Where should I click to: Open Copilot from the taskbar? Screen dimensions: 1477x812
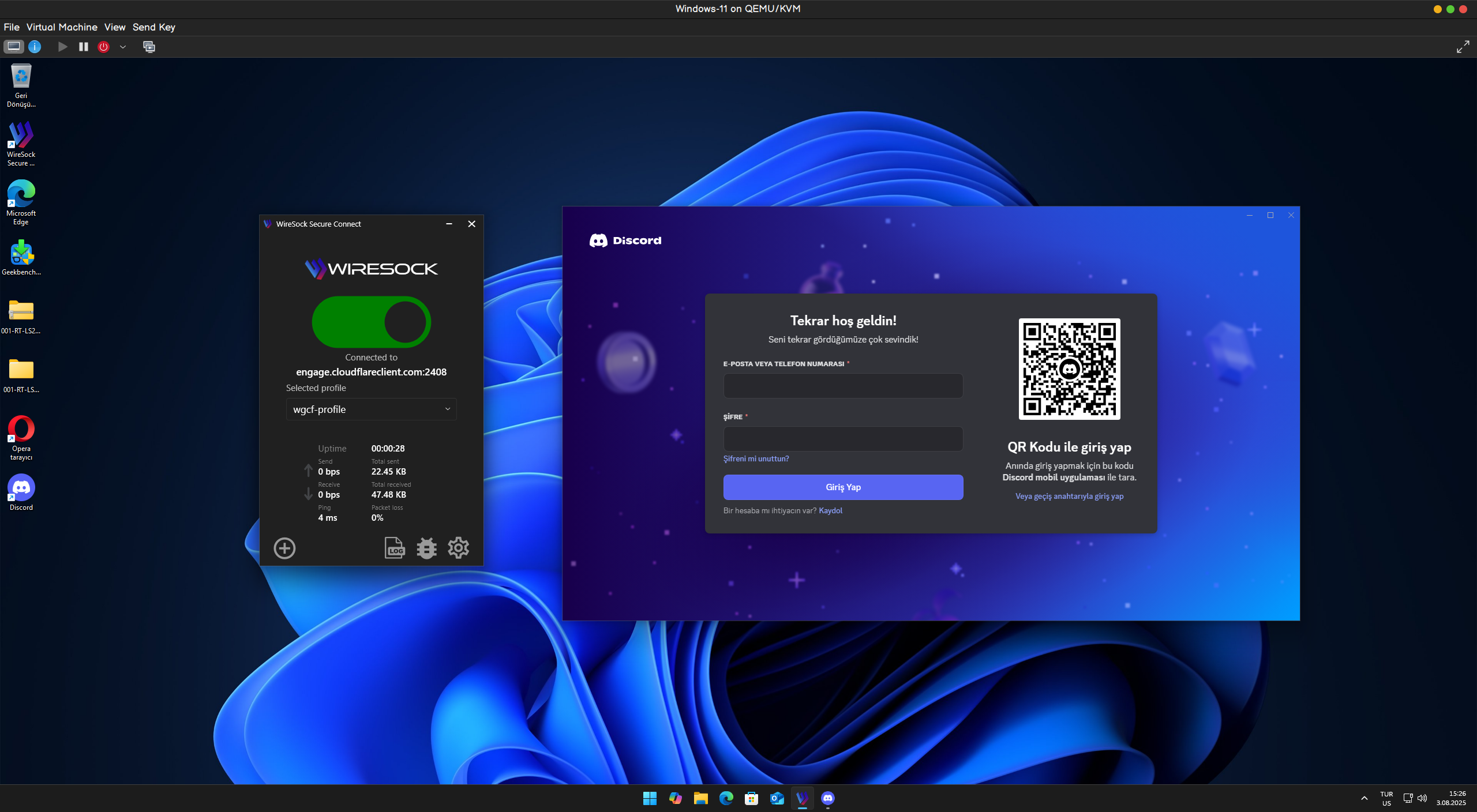(676, 798)
